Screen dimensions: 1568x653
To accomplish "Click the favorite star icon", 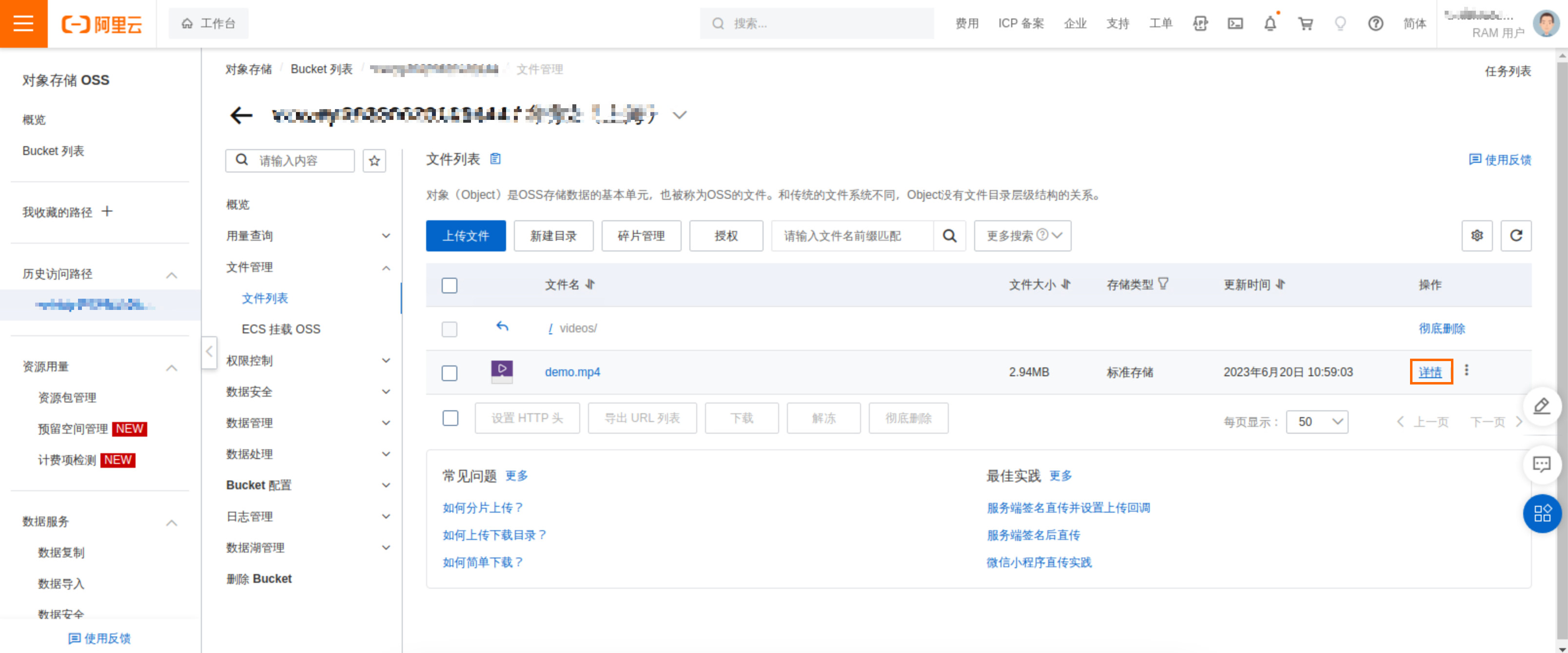I will click(374, 161).
